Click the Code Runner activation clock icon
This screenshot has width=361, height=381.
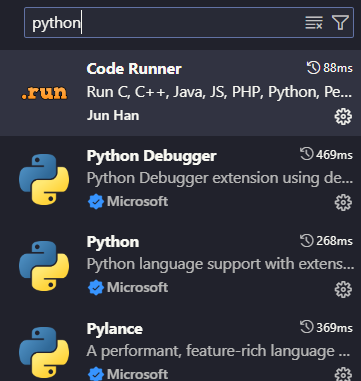click(314, 68)
